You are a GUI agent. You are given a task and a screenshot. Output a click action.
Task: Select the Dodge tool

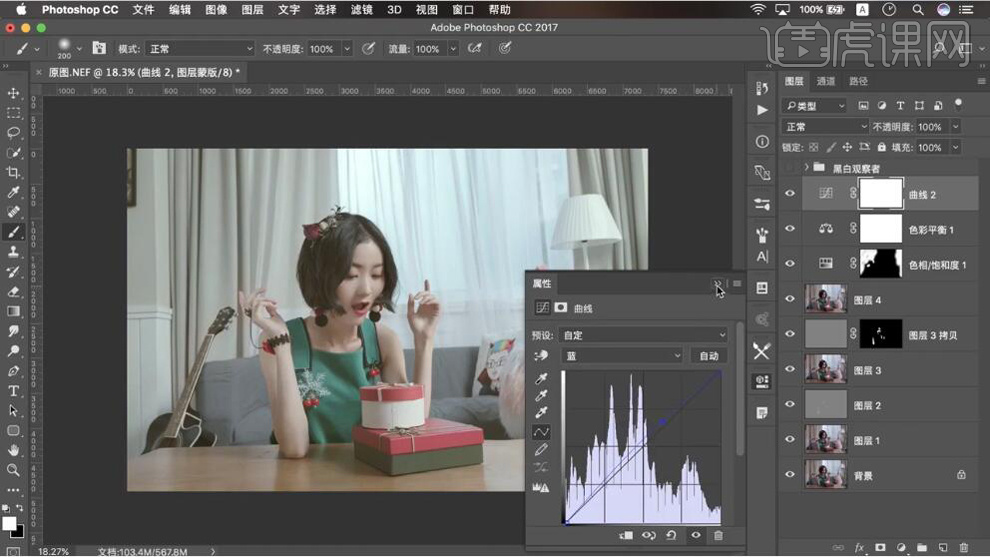13,350
